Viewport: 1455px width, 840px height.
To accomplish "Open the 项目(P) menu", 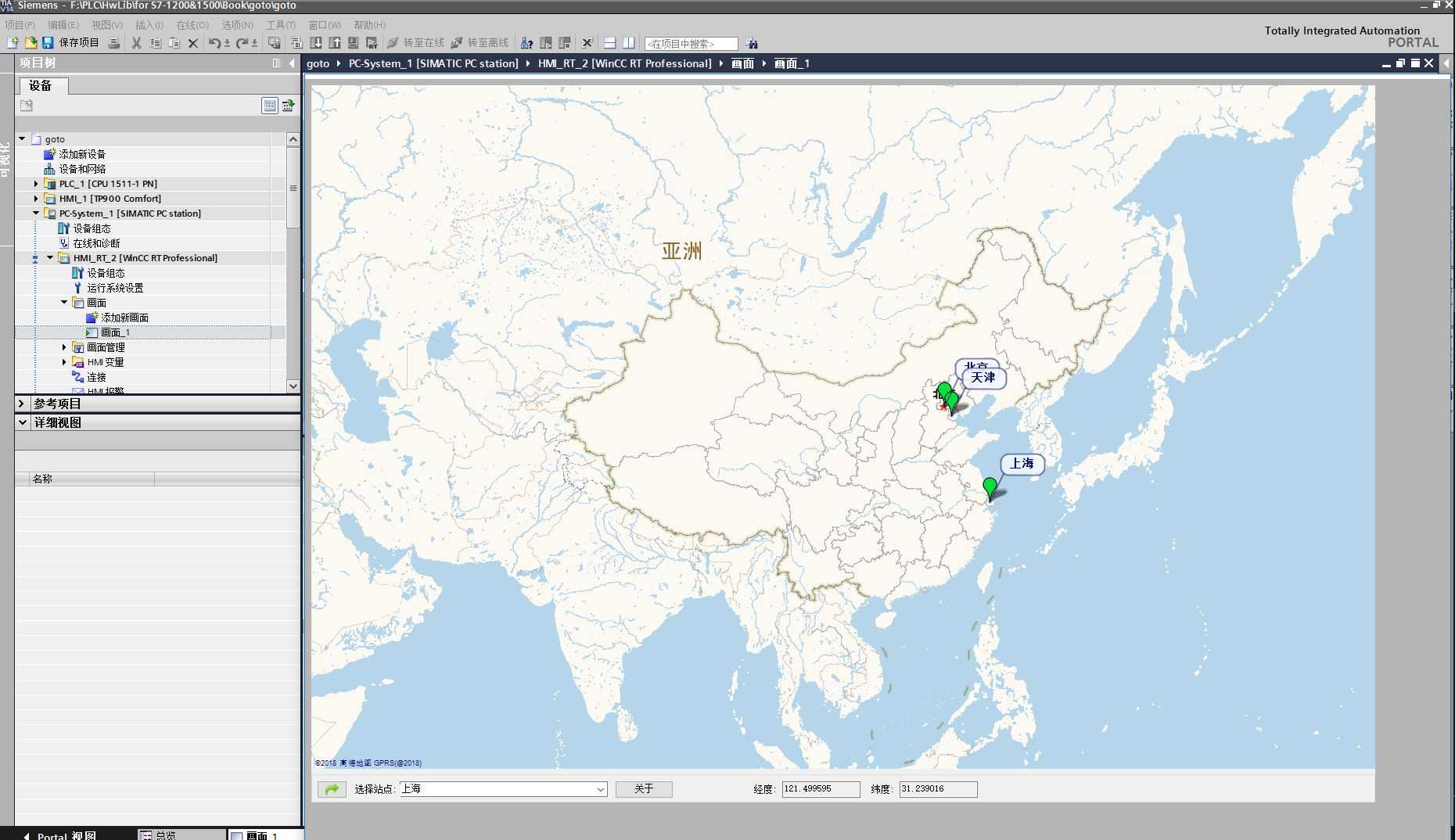I will click(20, 25).
